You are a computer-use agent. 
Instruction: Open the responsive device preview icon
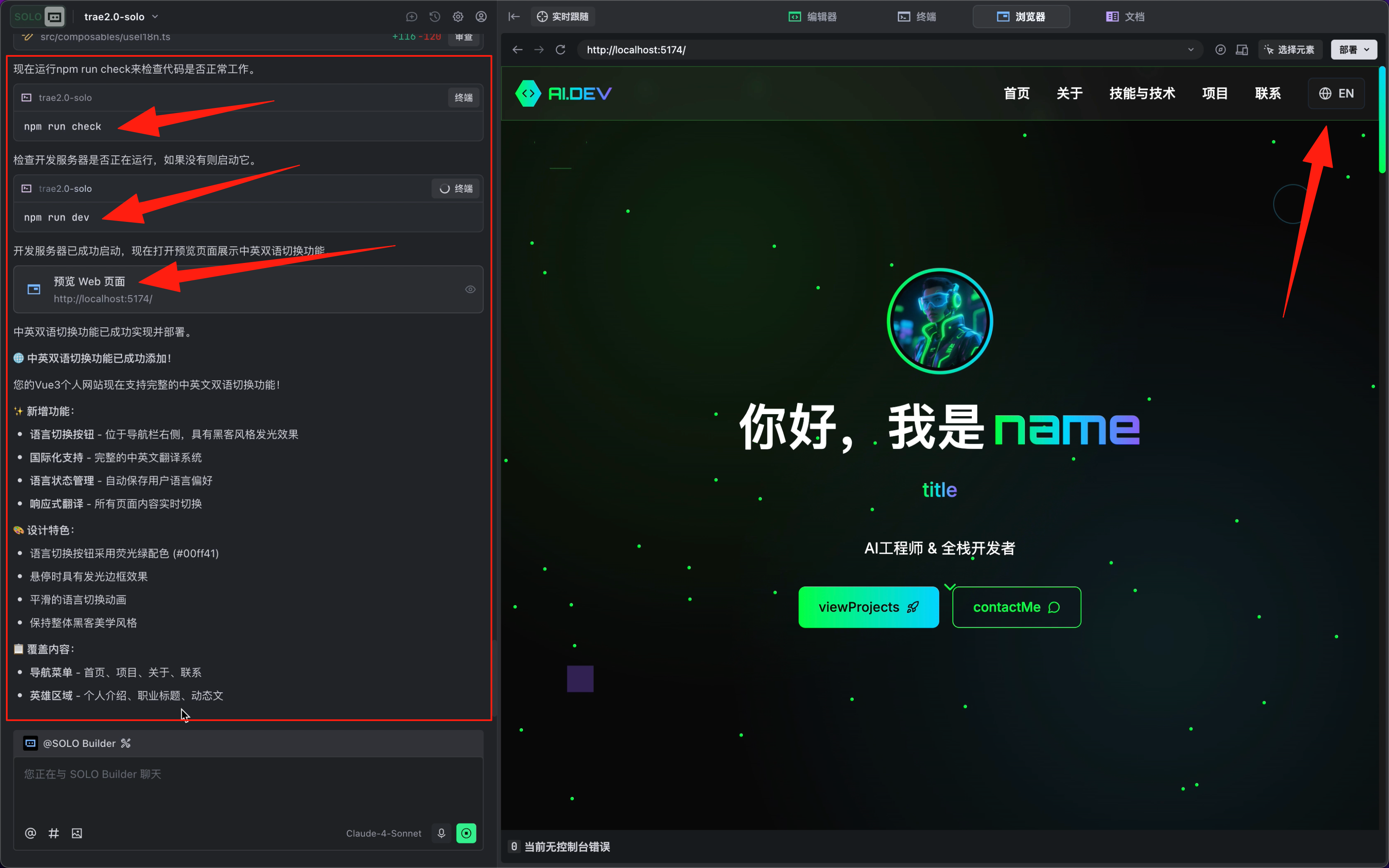[x=1242, y=50]
